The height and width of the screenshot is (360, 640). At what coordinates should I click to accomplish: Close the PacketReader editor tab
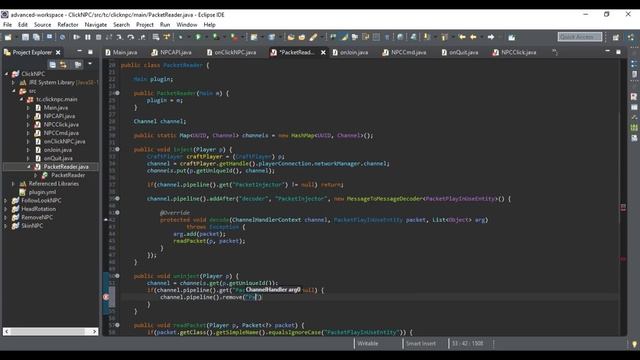323,52
